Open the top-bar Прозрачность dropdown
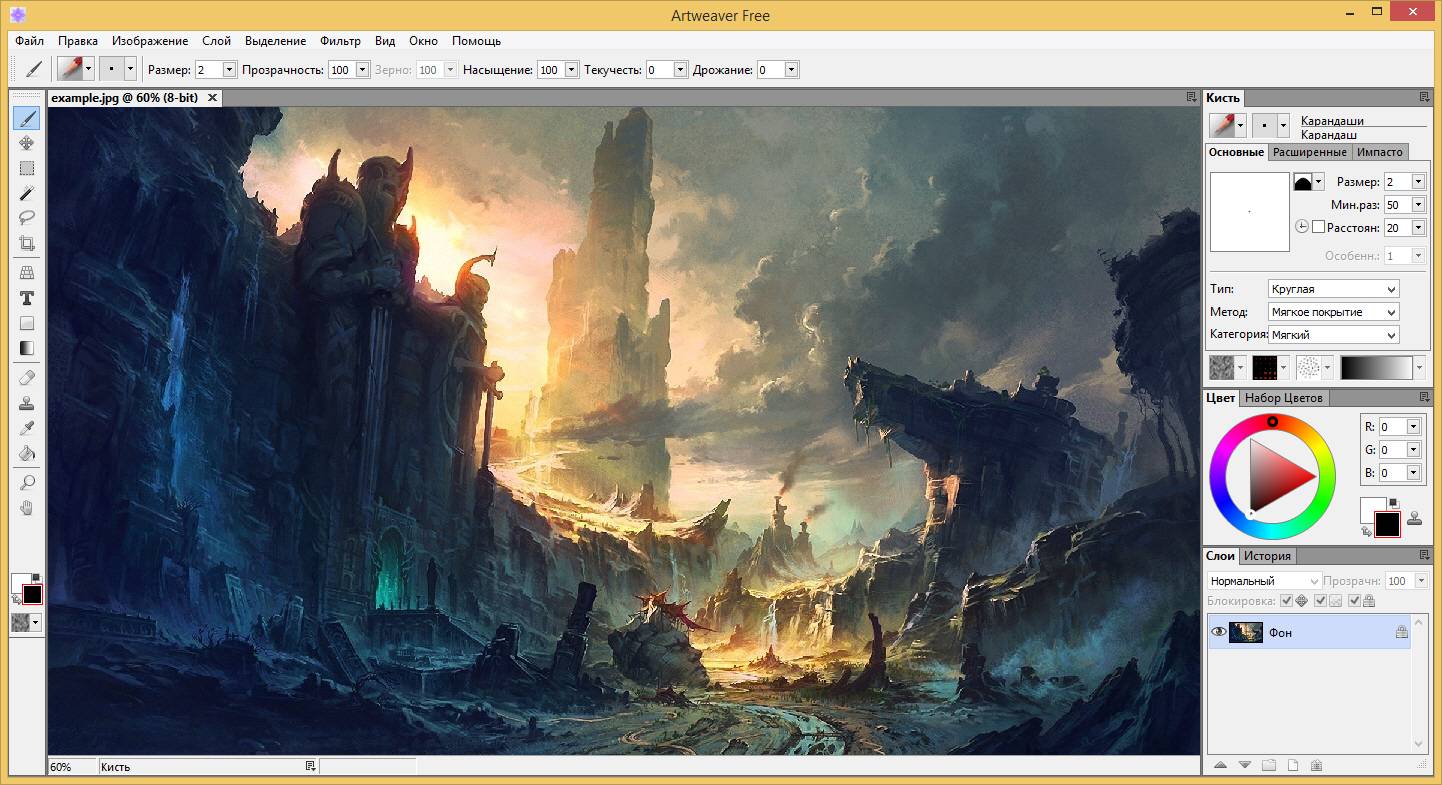1442x785 pixels. [x=361, y=70]
